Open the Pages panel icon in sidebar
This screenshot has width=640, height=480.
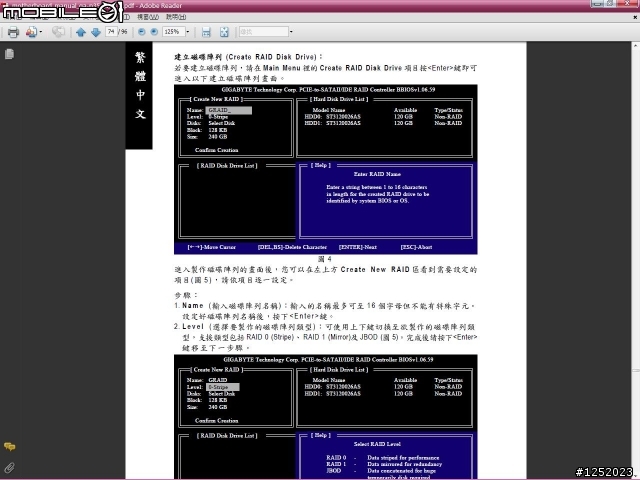click(9, 54)
